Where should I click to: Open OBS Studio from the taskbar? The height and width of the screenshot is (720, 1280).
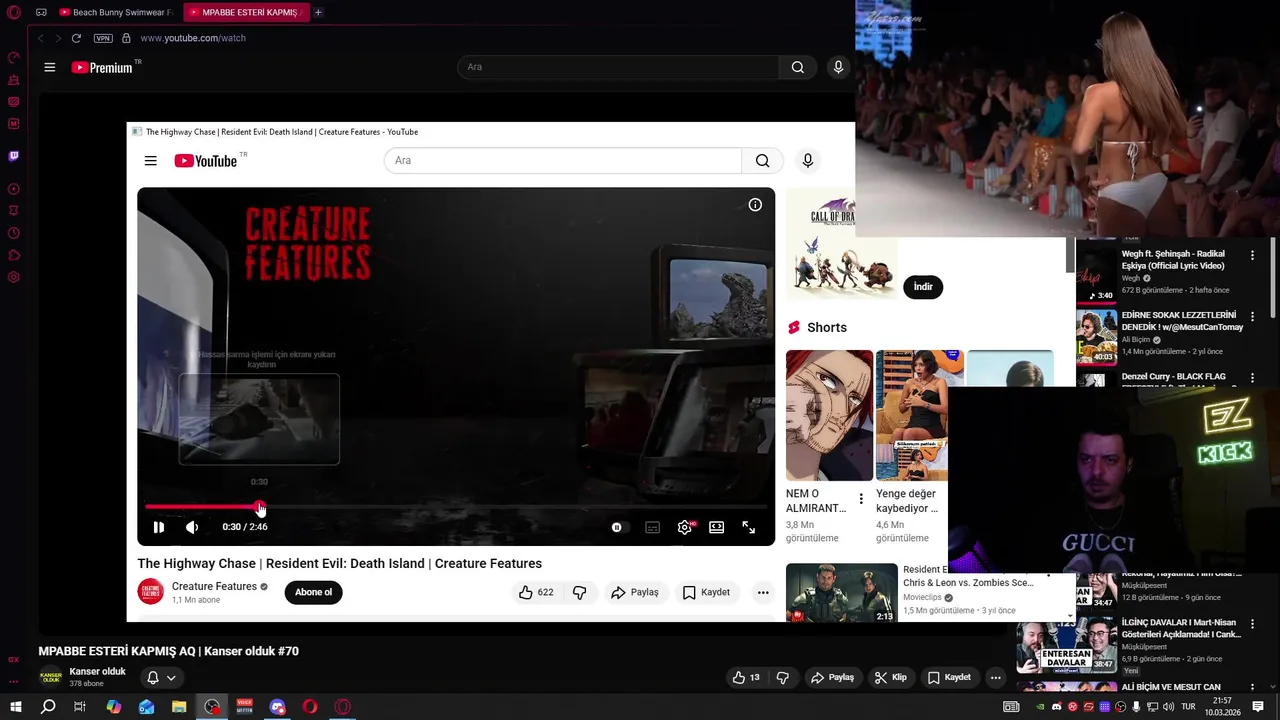pyautogui.click(x=212, y=707)
